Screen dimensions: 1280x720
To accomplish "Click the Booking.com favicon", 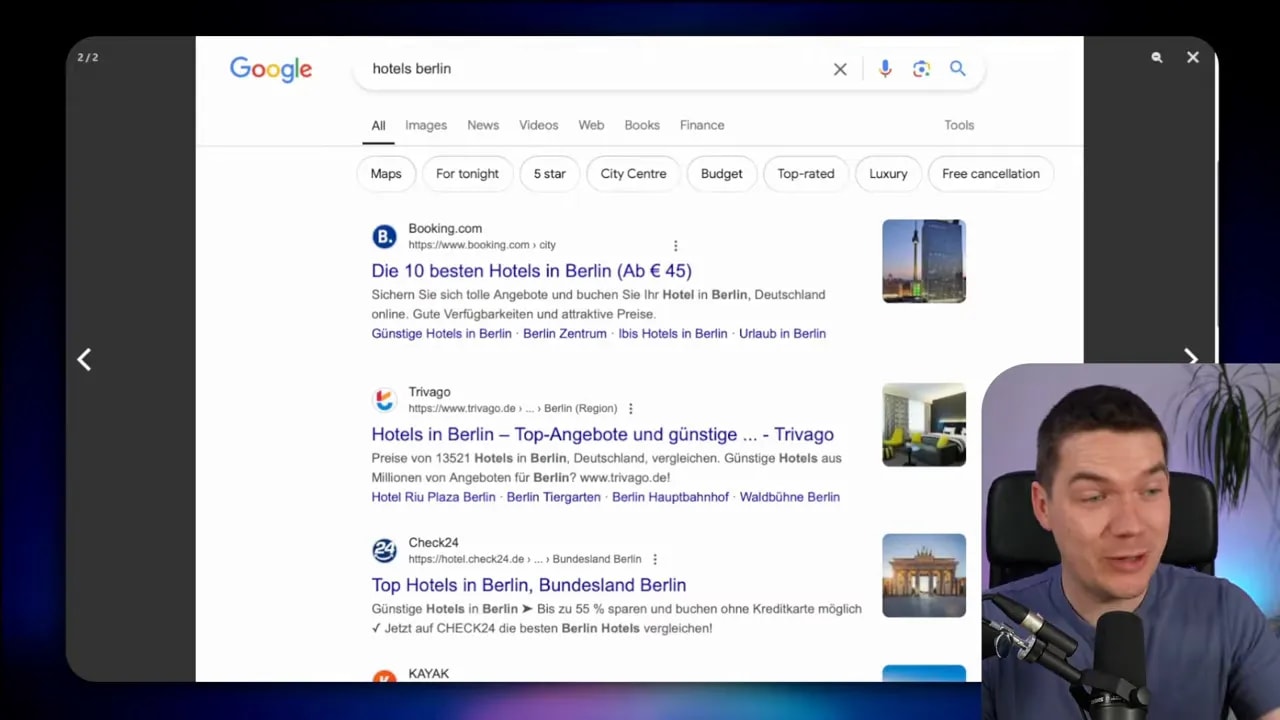I will (x=384, y=237).
